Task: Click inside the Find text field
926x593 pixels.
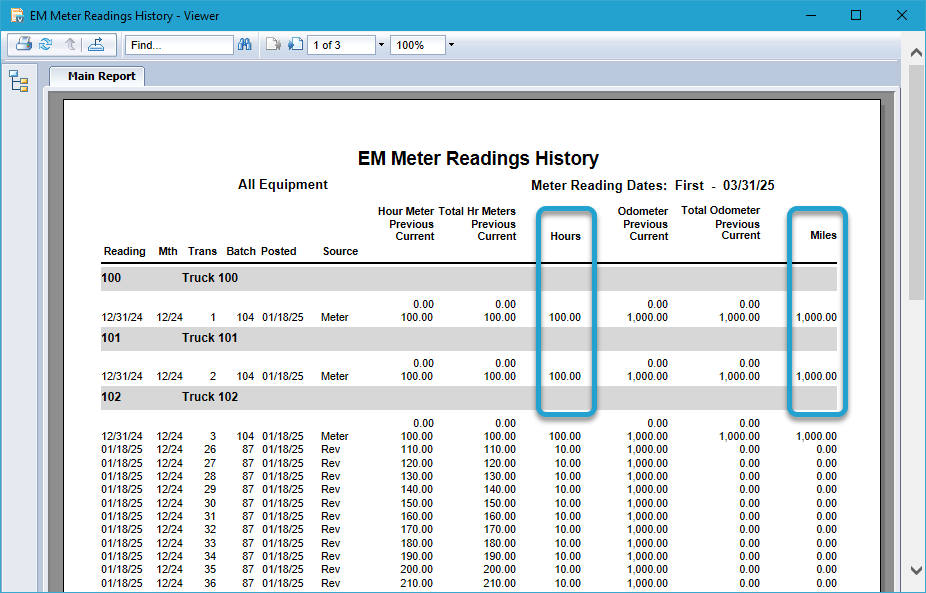Action: pos(179,45)
